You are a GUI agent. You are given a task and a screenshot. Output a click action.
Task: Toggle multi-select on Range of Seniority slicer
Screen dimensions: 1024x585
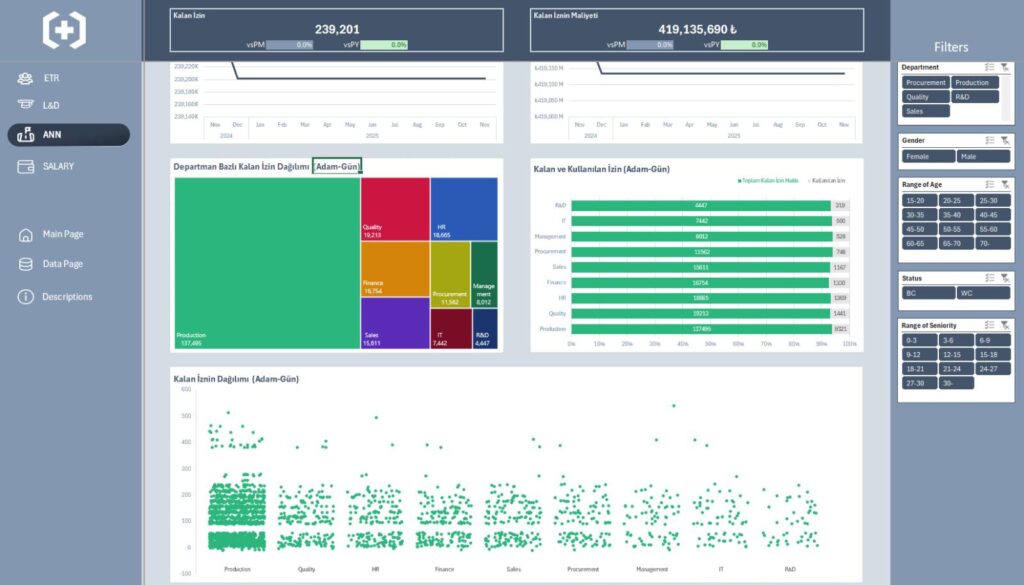(x=989, y=325)
